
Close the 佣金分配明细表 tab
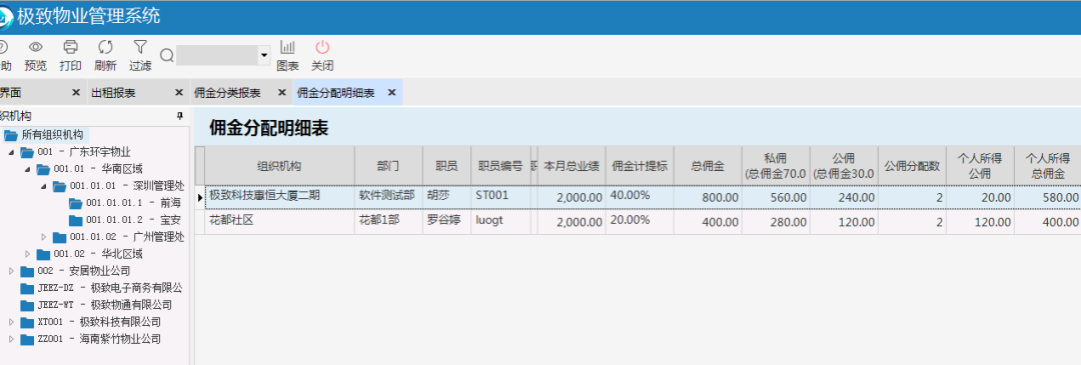point(392,92)
